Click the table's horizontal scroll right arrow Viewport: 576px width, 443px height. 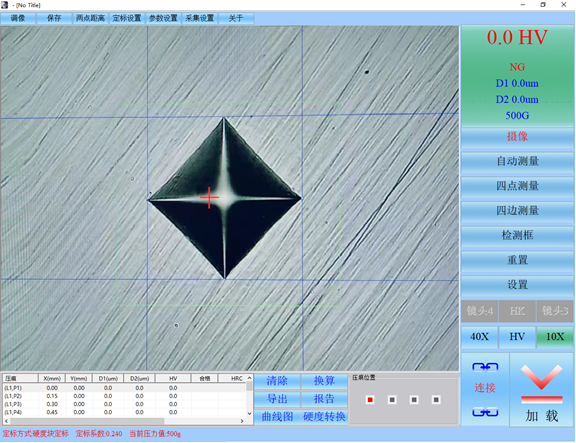click(242, 421)
